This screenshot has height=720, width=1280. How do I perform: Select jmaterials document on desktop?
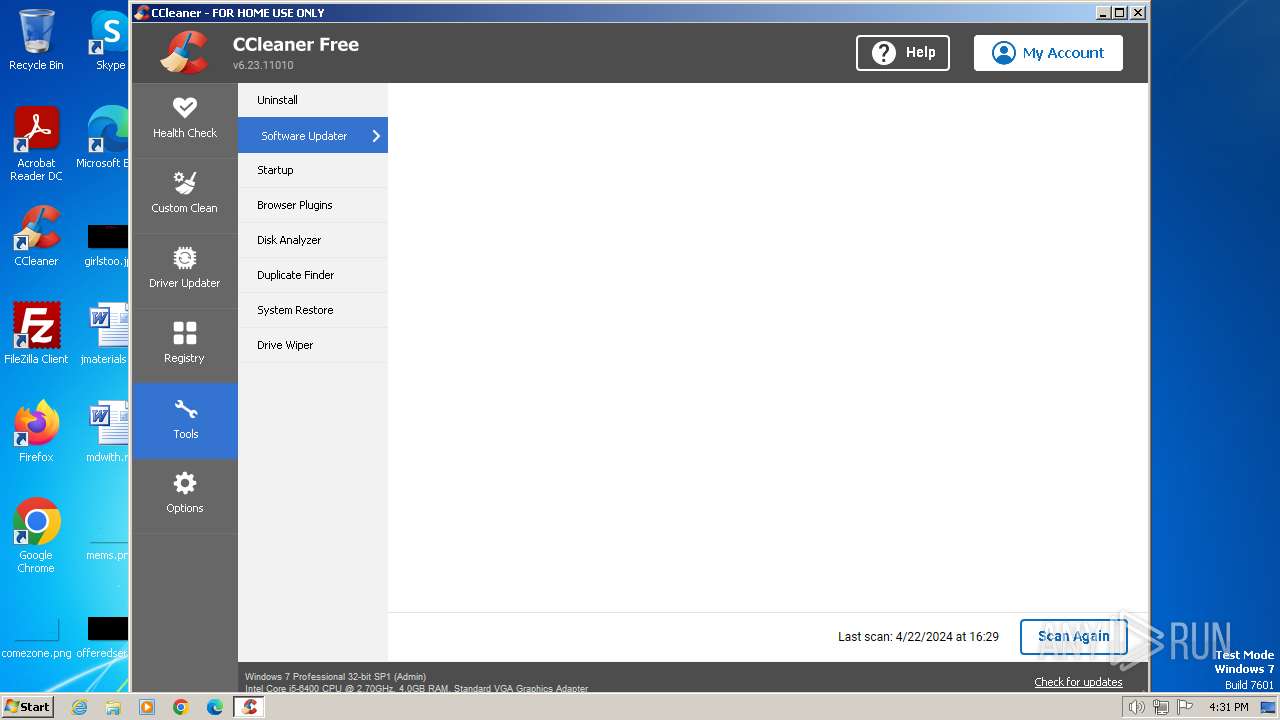(105, 334)
